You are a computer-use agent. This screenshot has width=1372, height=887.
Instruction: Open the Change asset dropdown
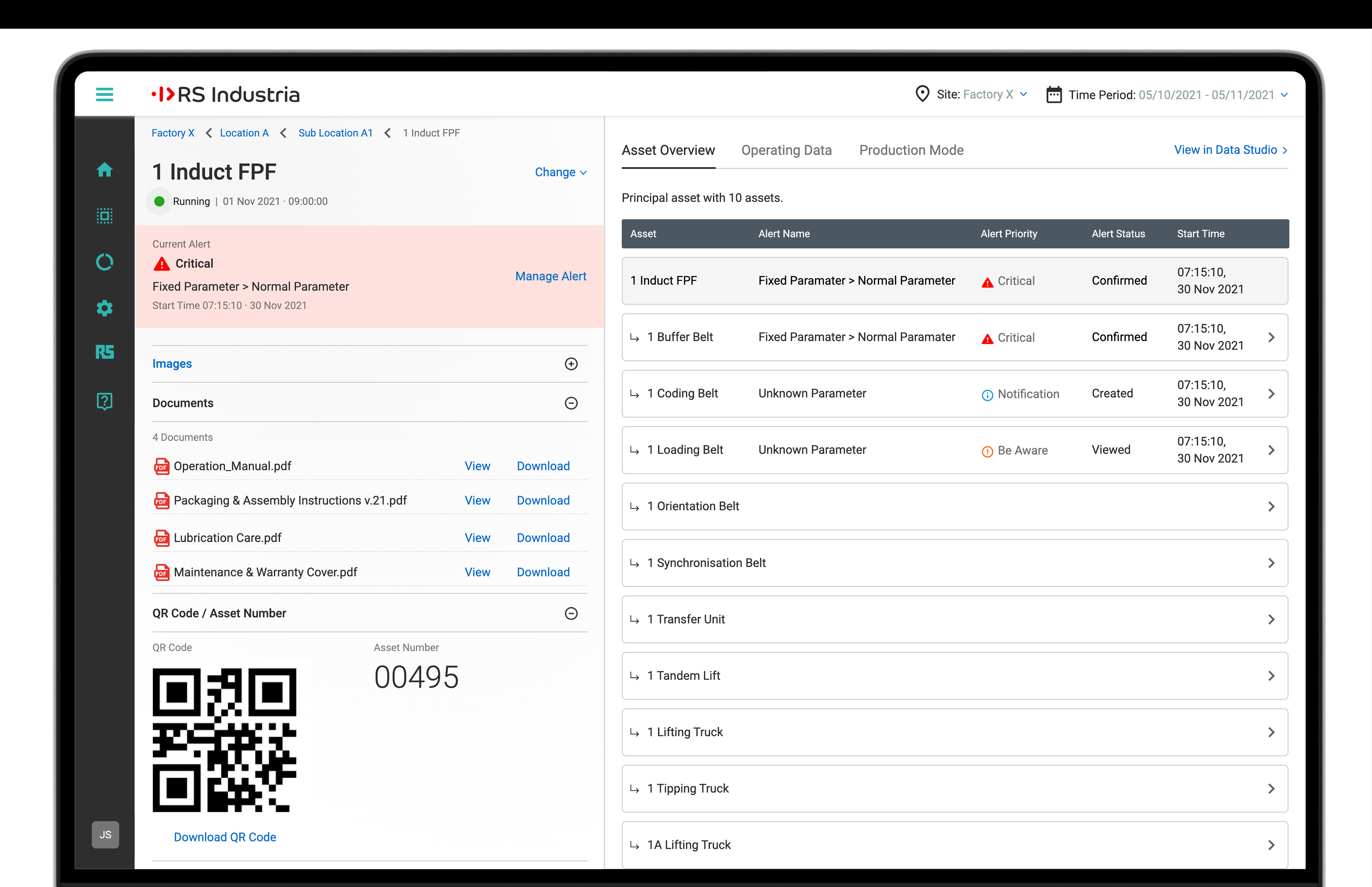pos(560,172)
